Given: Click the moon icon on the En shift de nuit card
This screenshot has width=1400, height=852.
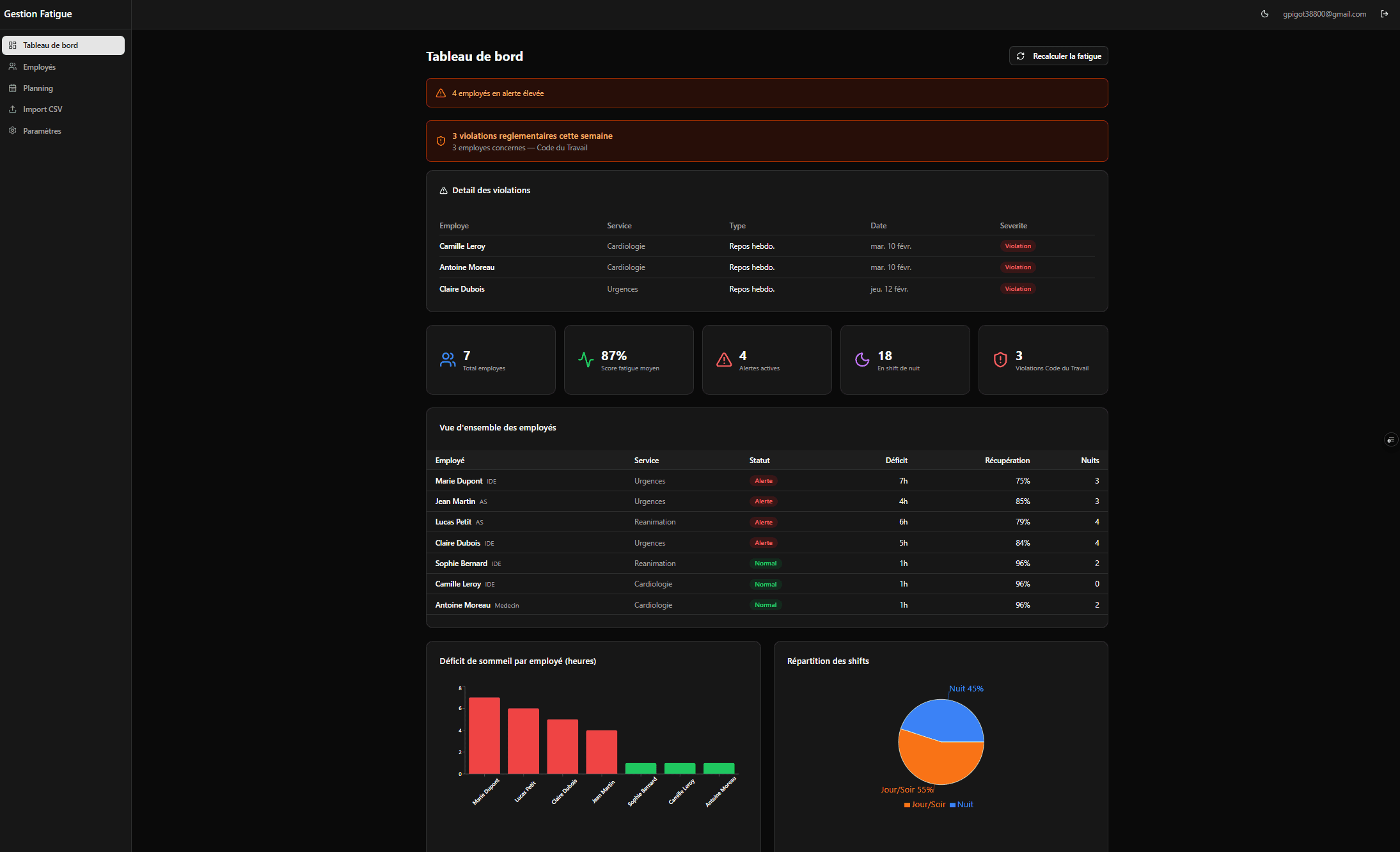Looking at the screenshot, I should pos(862,359).
